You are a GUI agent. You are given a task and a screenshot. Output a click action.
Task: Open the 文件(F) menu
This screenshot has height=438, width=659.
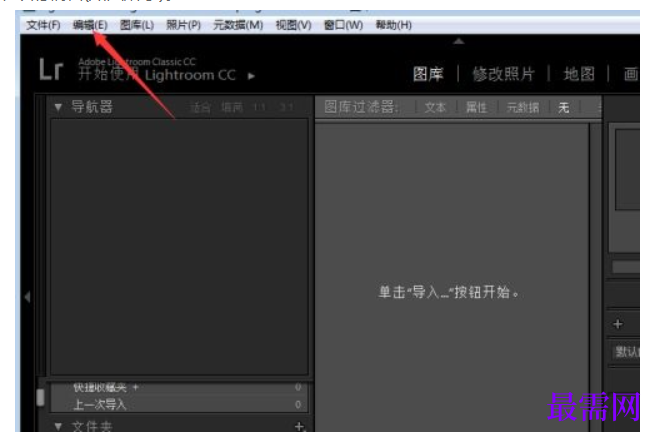[43, 25]
